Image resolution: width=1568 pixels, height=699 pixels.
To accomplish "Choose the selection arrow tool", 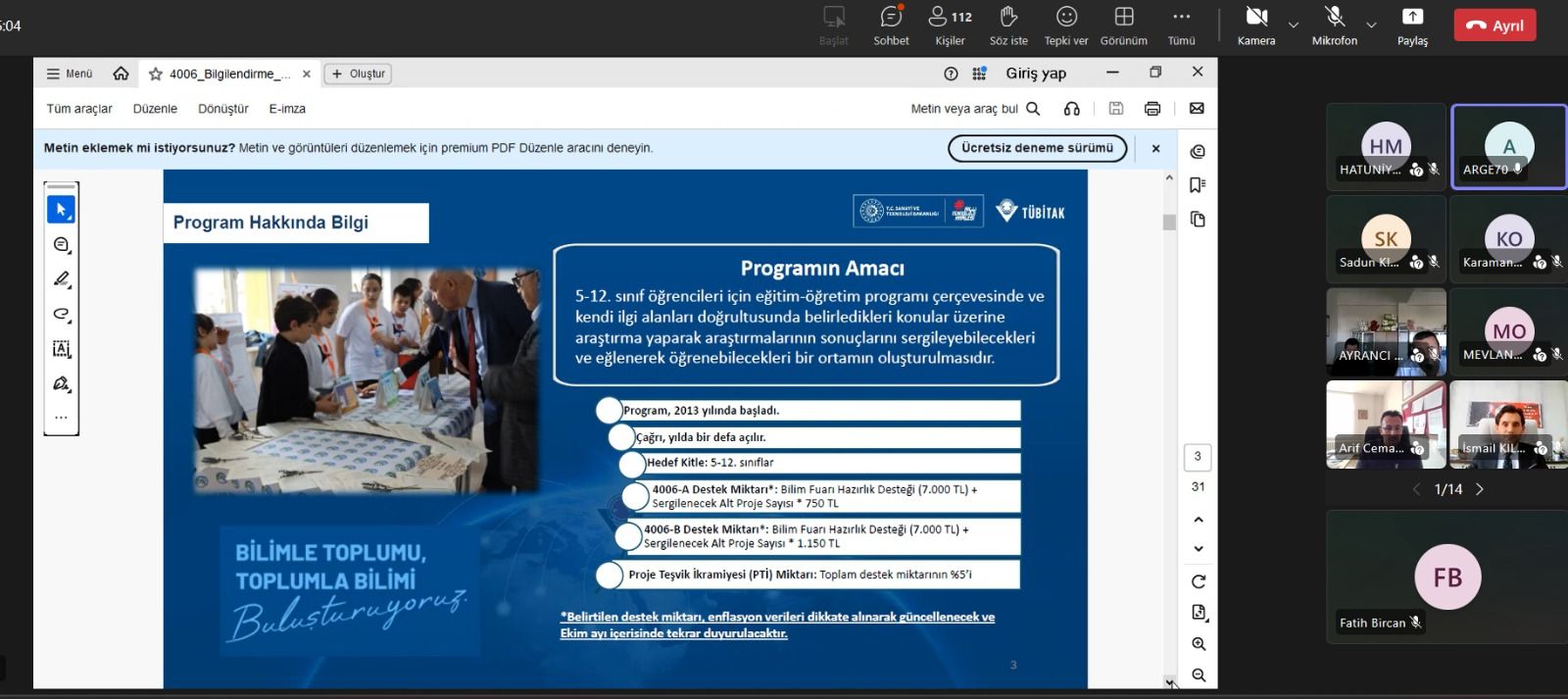I will [x=61, y=210].
